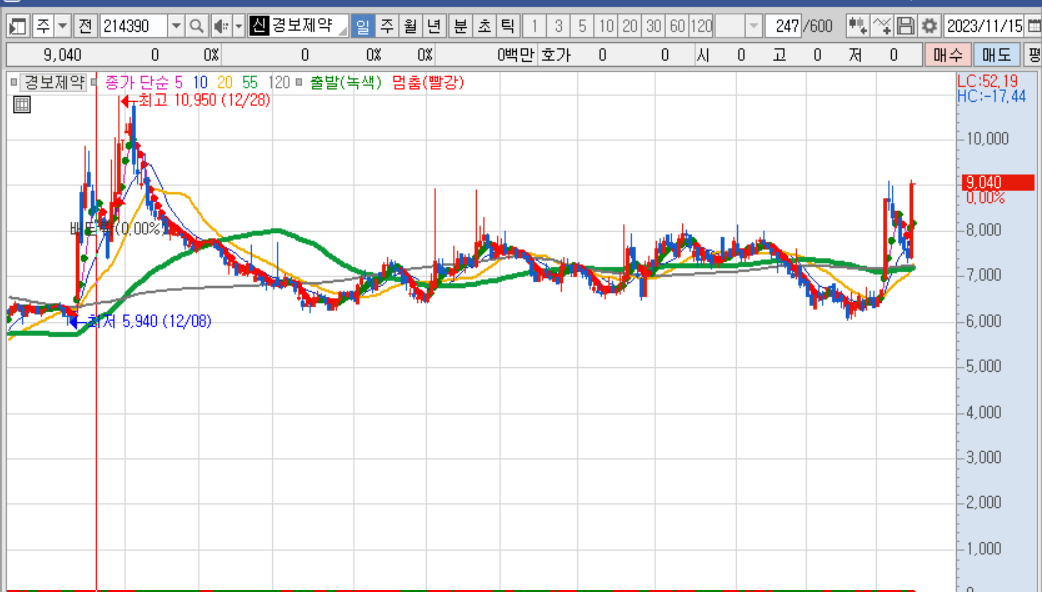Click the current price 9,040 in the info bar
The height and width of the screenshot is (592, 1042).
pyautogui.click(x=62, y=55)
